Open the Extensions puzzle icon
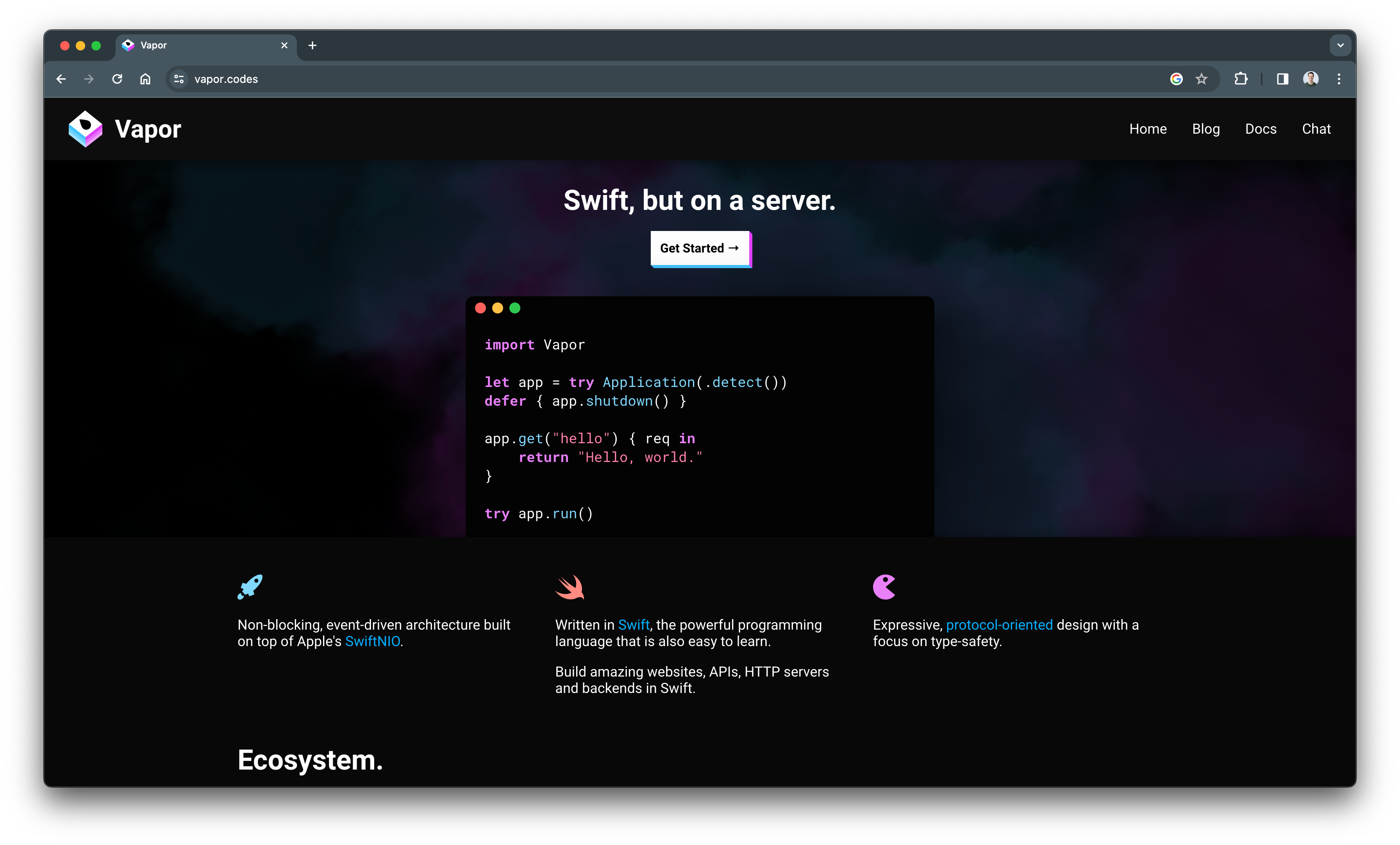Viewport: 1400px width, 845px height. pos(1241,79)
